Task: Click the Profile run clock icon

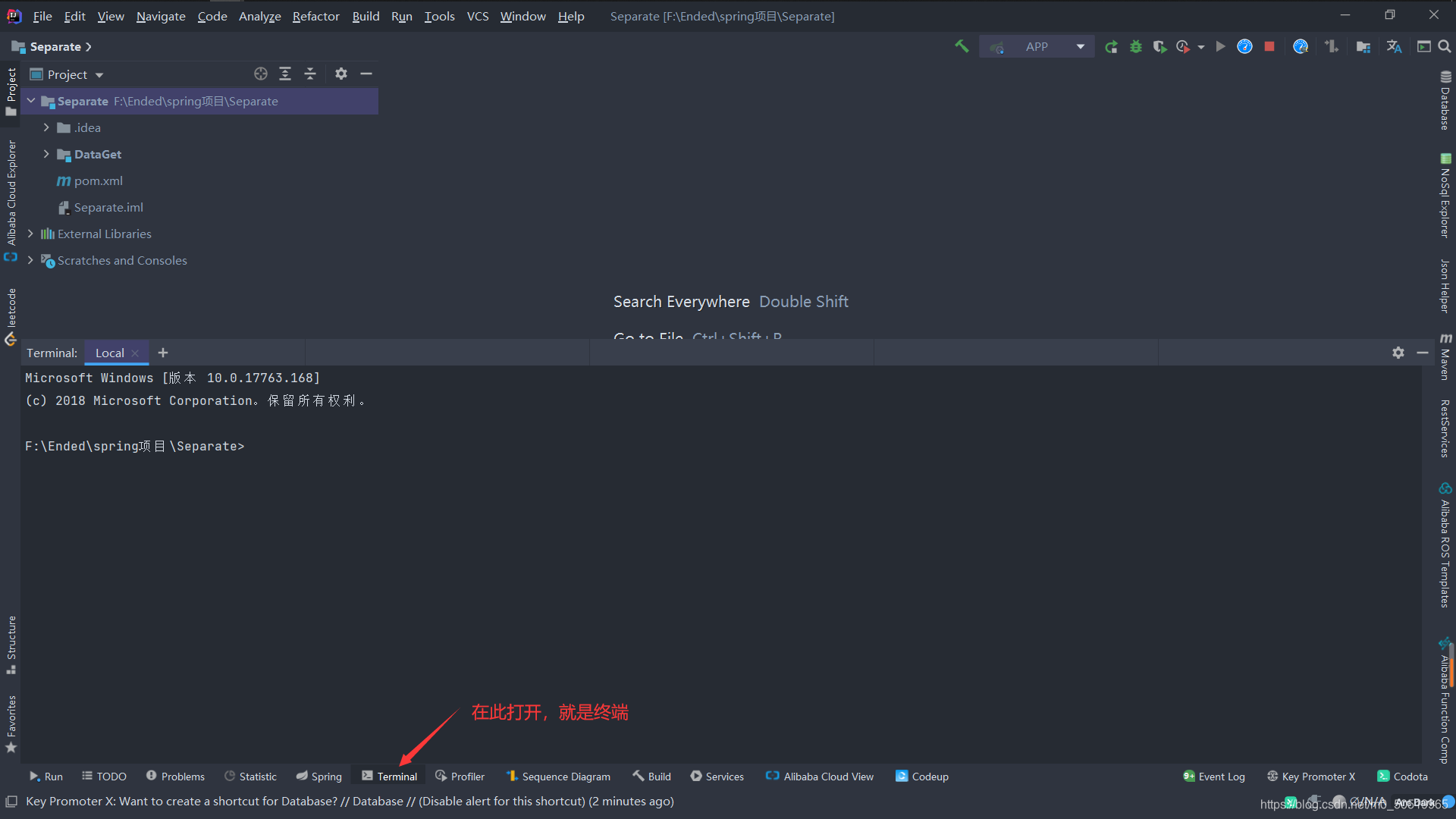Action: click(1183, 47)
